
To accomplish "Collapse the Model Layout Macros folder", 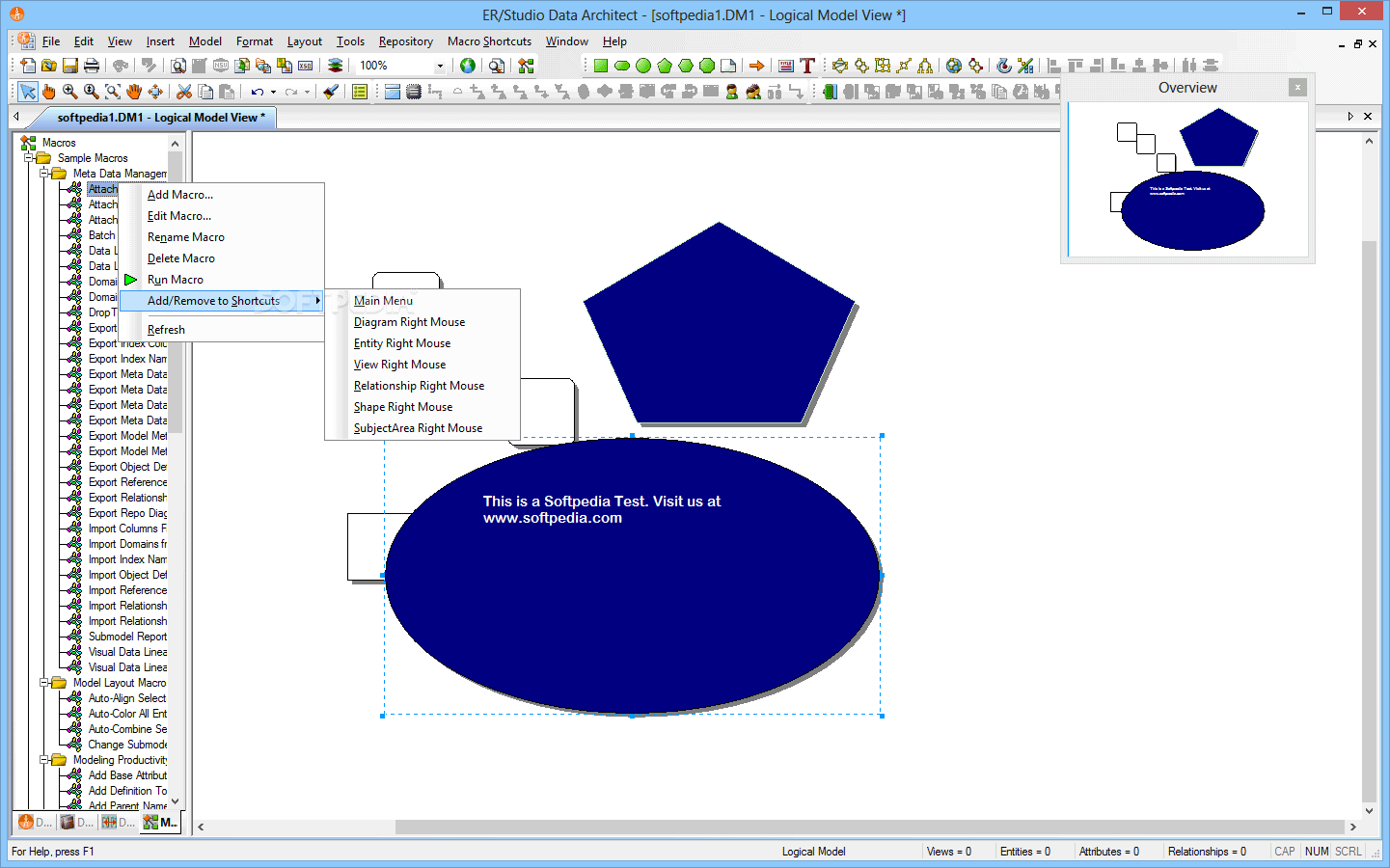I will (44, 683).
